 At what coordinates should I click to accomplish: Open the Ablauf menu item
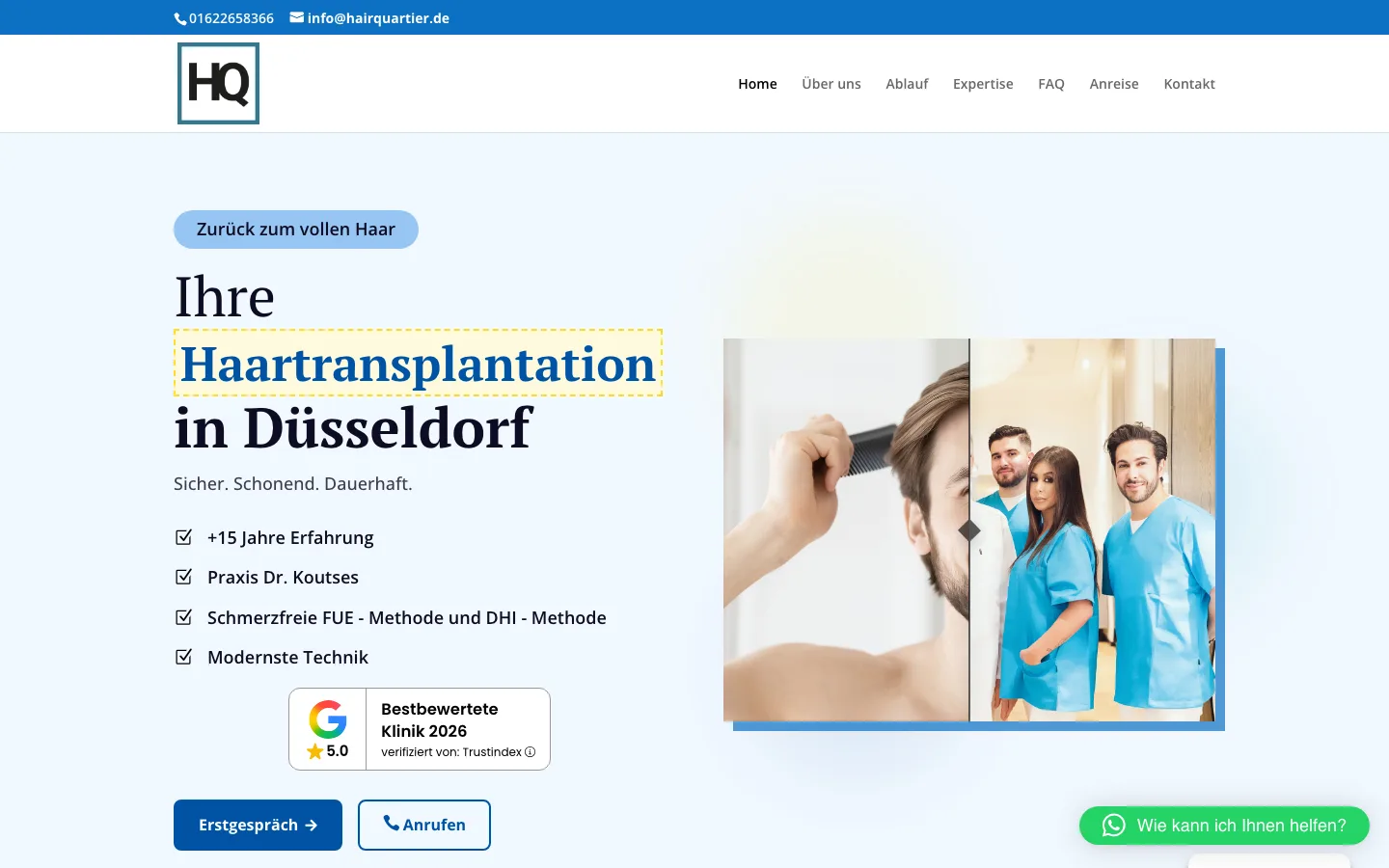[x=907, y=84]
